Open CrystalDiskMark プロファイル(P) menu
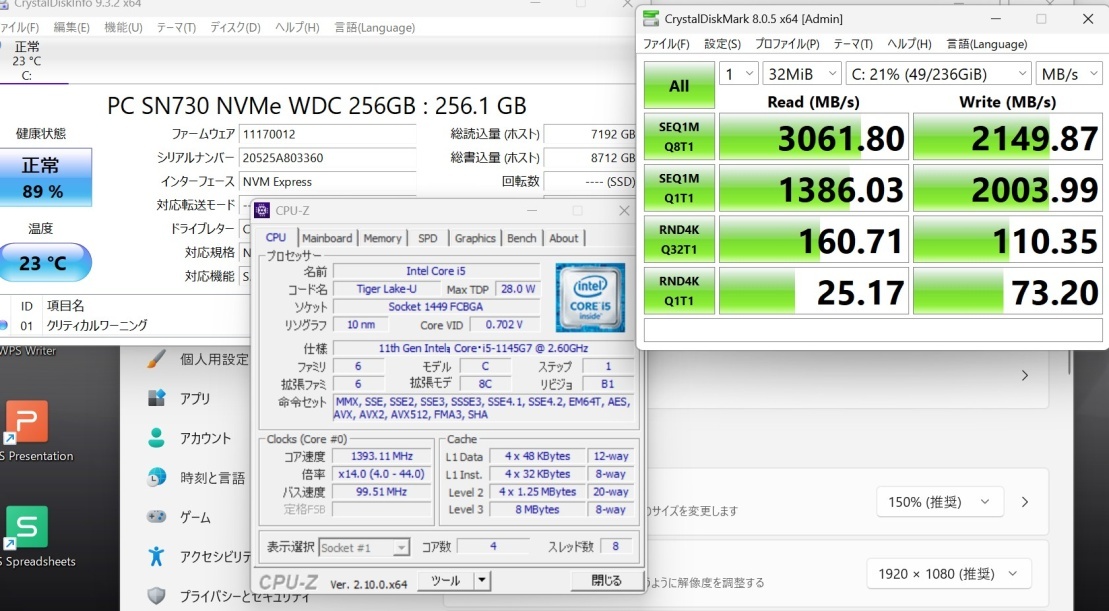Screen dimensions: 1109x611 (786, 44)
